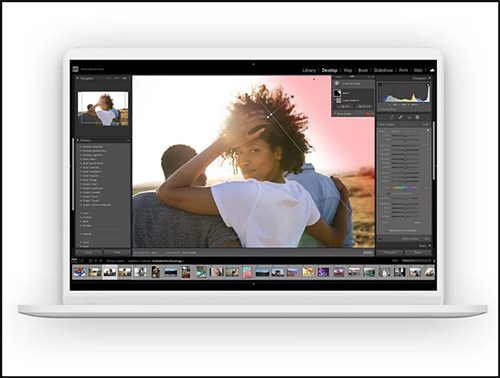Expand the Basic panel

click(x=429, y=246)
